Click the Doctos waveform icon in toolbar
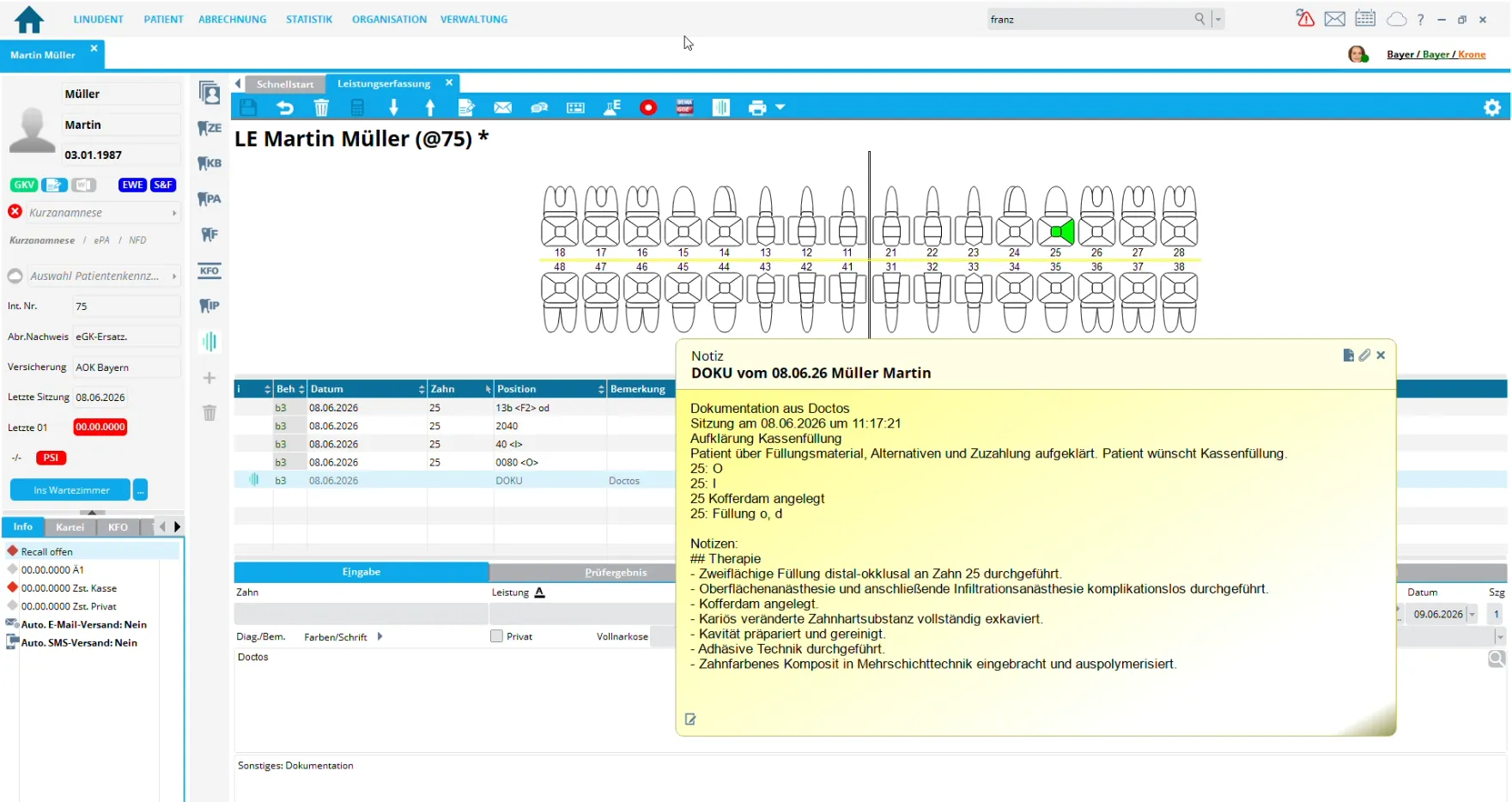 (721, 107)
